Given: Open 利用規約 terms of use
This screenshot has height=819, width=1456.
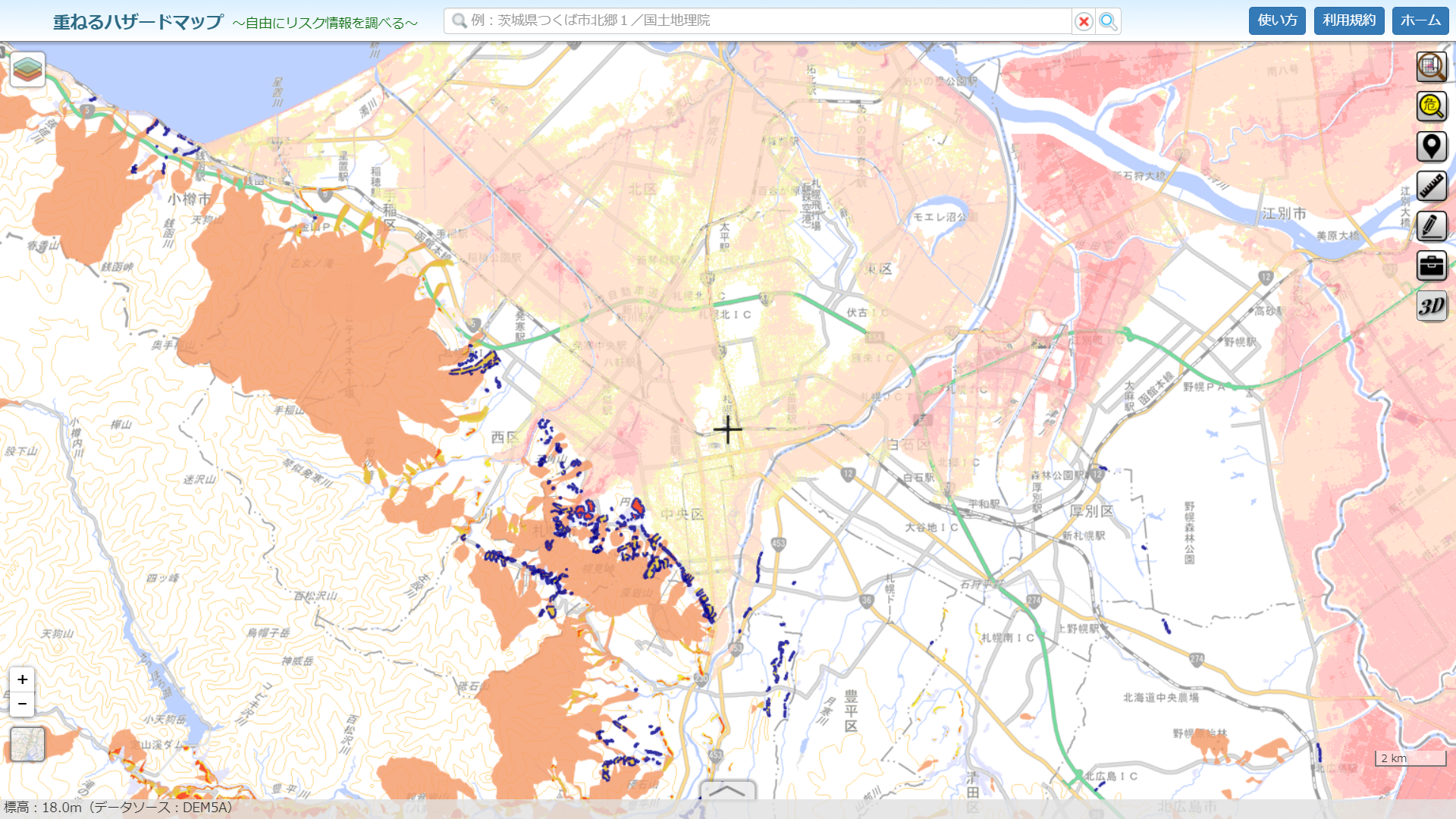Looking at the screenshot, I should pos(1349,20).
